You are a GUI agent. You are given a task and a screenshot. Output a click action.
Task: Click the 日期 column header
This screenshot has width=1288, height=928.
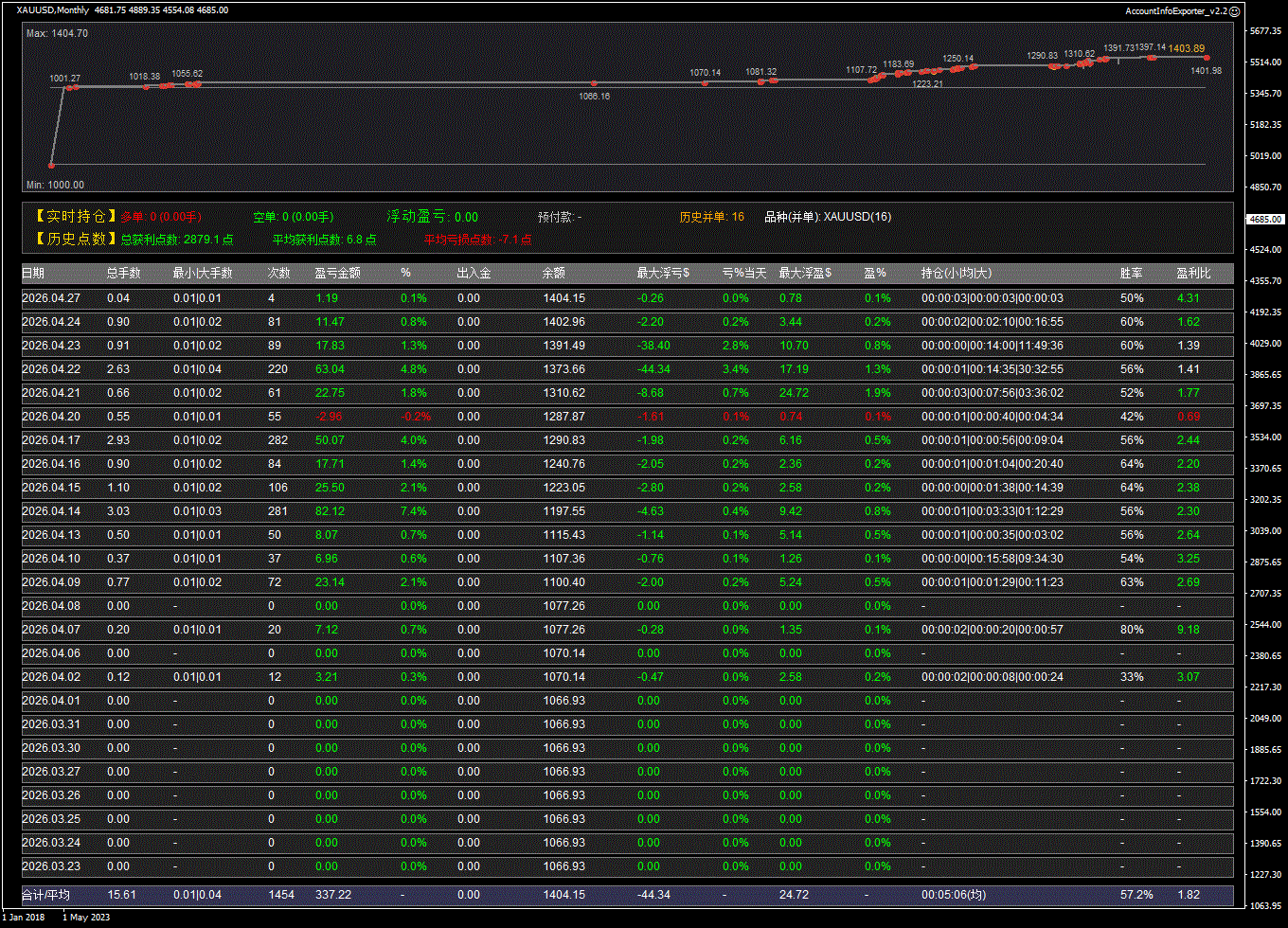pos(33,274)
